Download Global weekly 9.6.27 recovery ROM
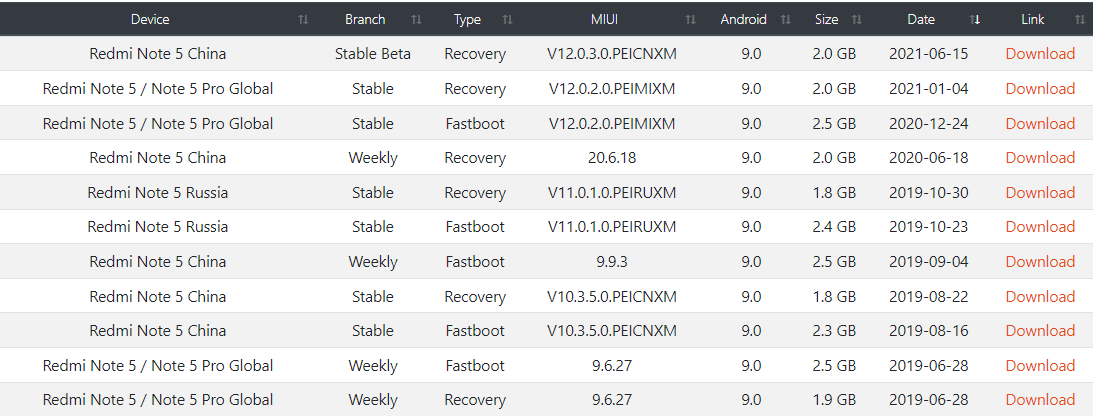Screen dimensions: 1099x418 1040,400
